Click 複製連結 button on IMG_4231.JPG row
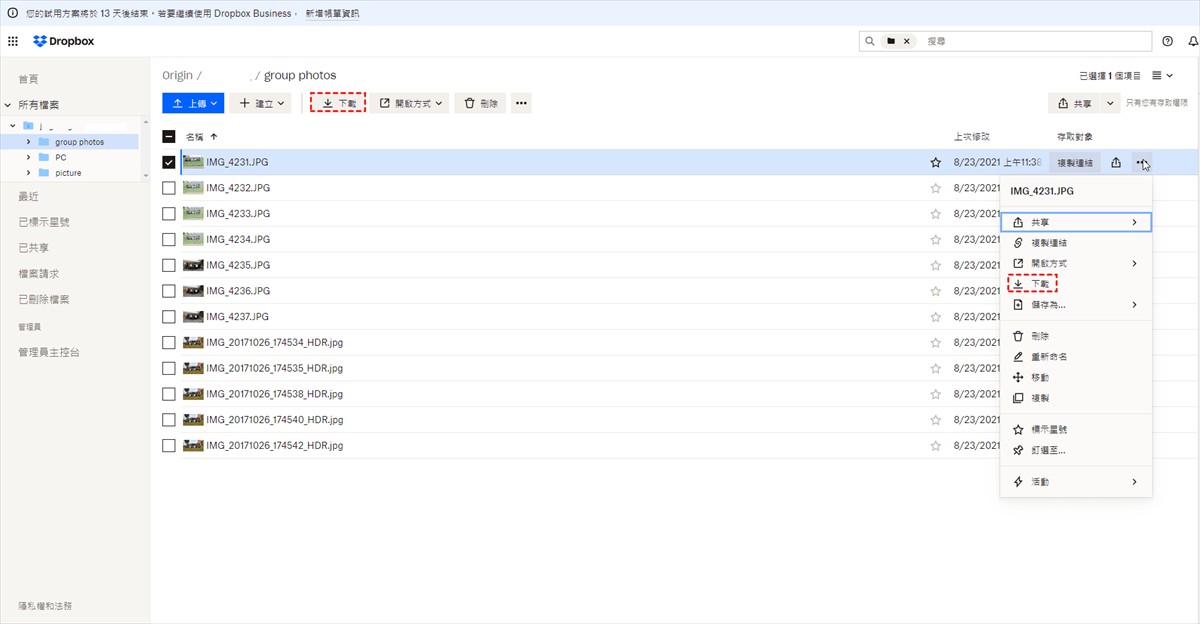The width and height of the screenshot is (1200, 624). tap(1075, 162)
